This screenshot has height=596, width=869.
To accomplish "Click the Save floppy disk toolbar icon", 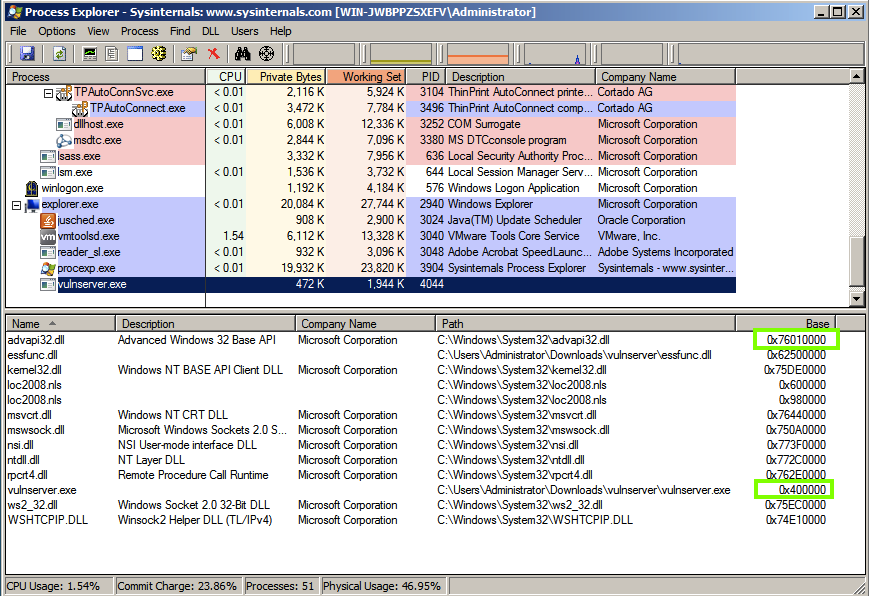I will pos(27,53).
